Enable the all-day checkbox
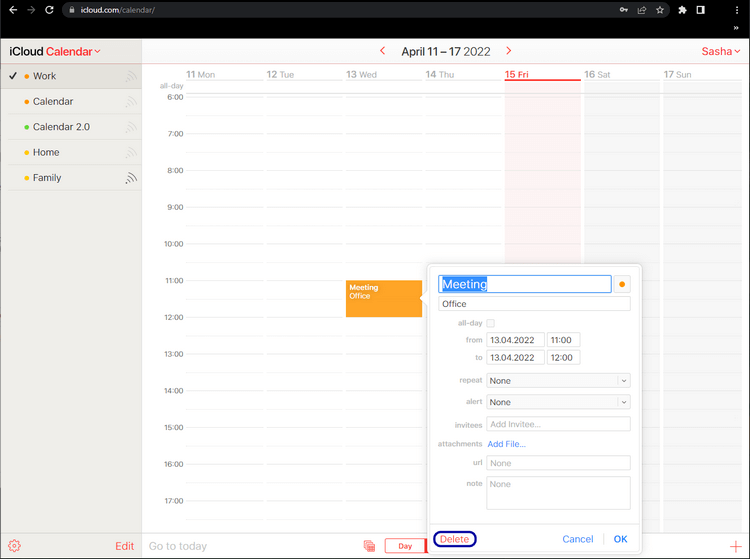Viewport: 750px width, 559px height. click(490, 323)
